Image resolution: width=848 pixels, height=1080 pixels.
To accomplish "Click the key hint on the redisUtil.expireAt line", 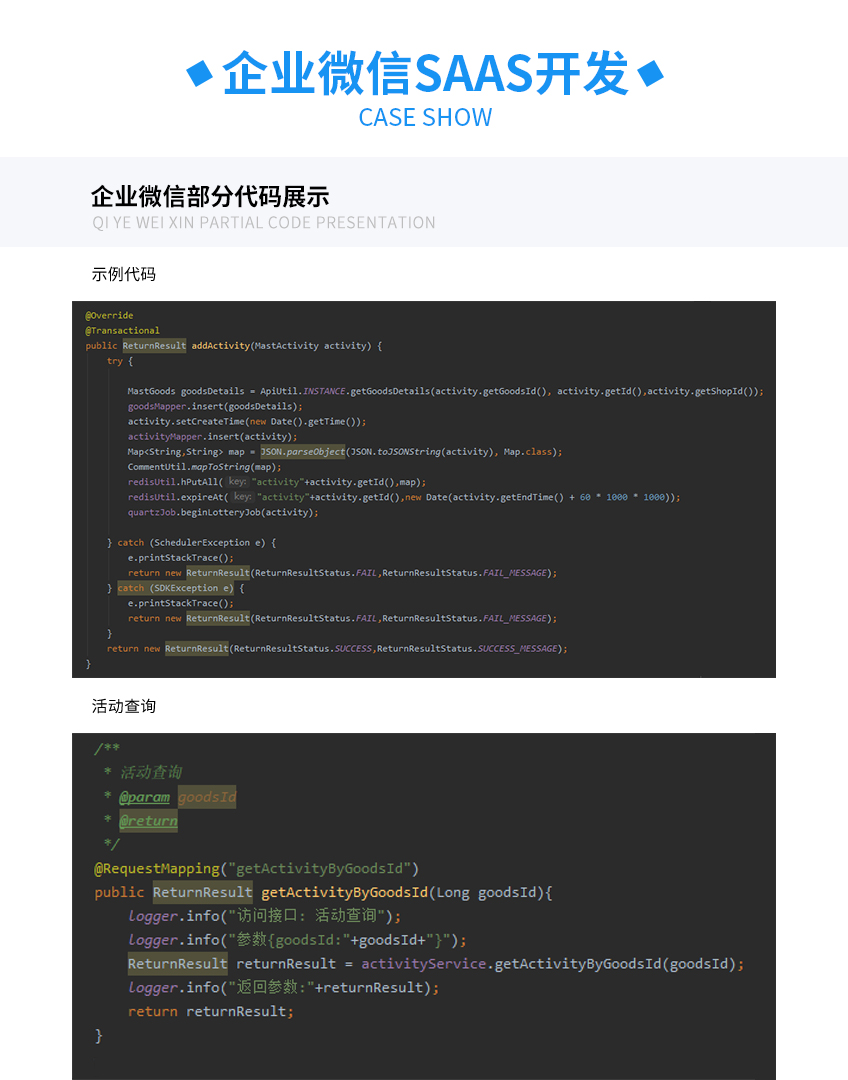I will (242, 497).
